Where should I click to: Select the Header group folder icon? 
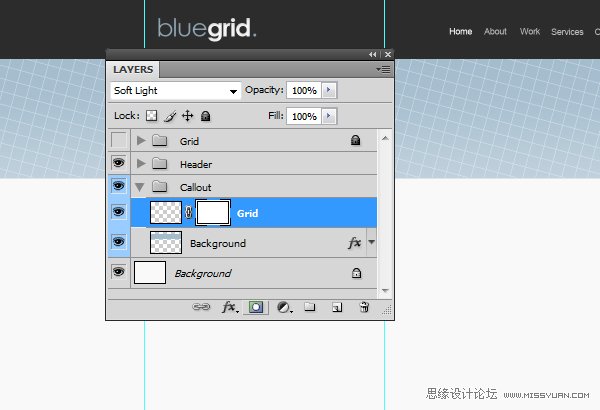(x=160, y=163)
